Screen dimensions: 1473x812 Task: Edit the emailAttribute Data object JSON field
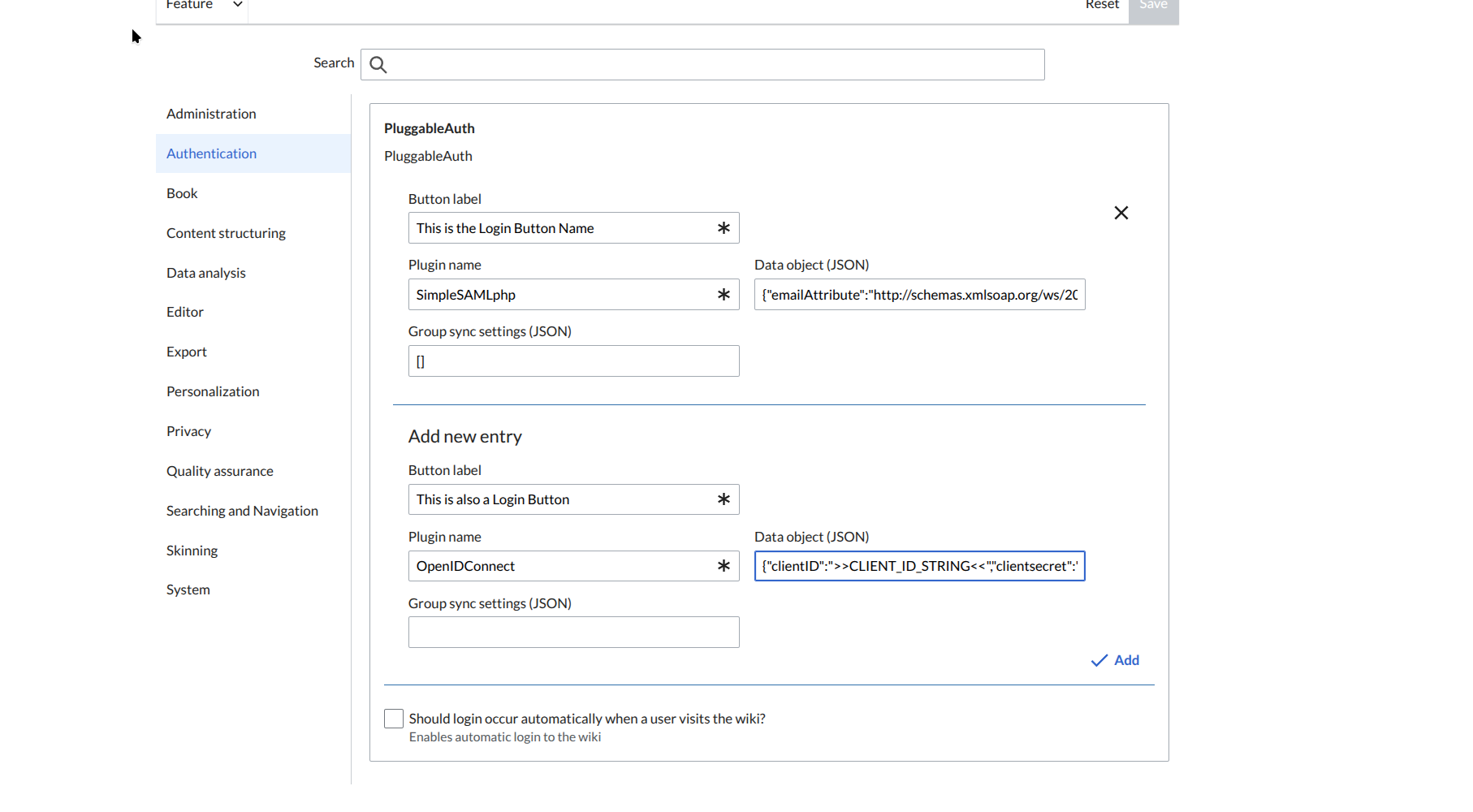(x=919, y=295)
